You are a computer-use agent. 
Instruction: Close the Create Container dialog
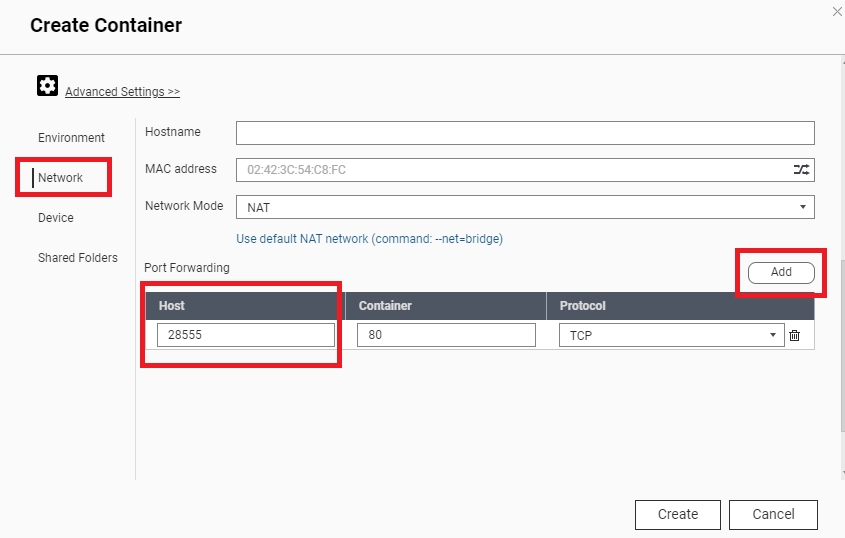[836, 11]
